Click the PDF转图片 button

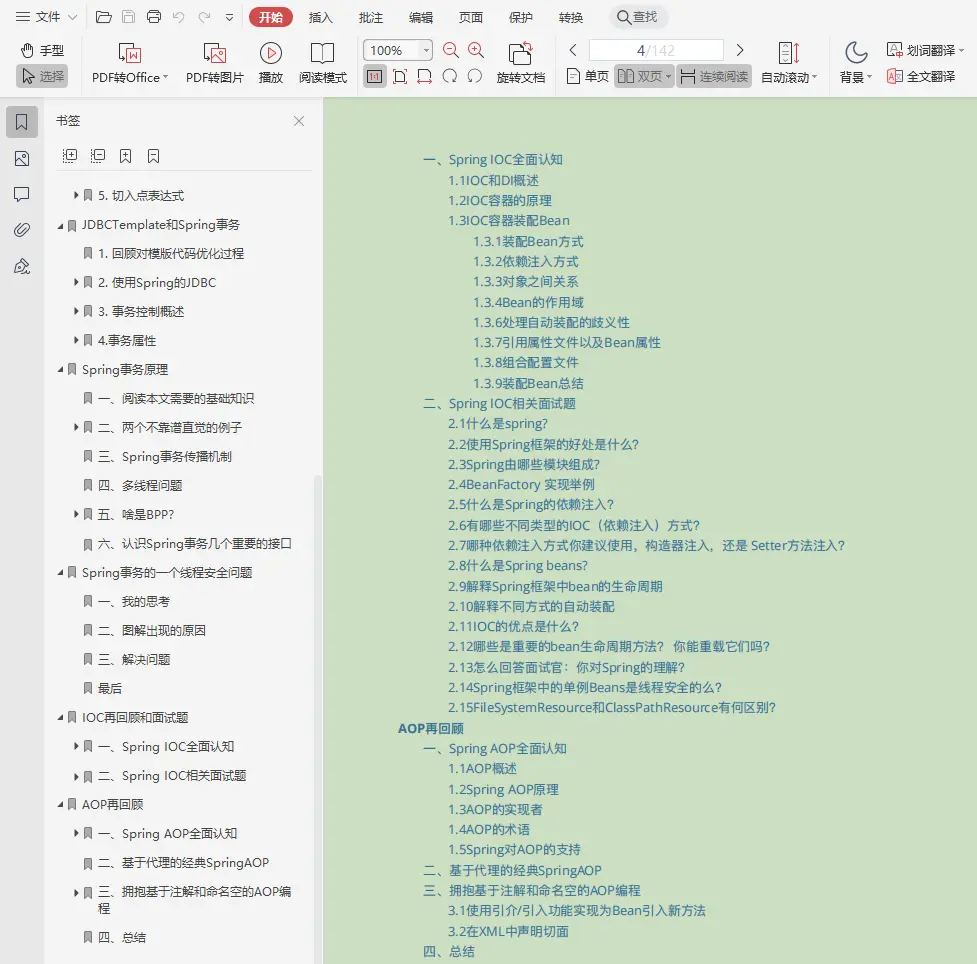pos(214,62)
